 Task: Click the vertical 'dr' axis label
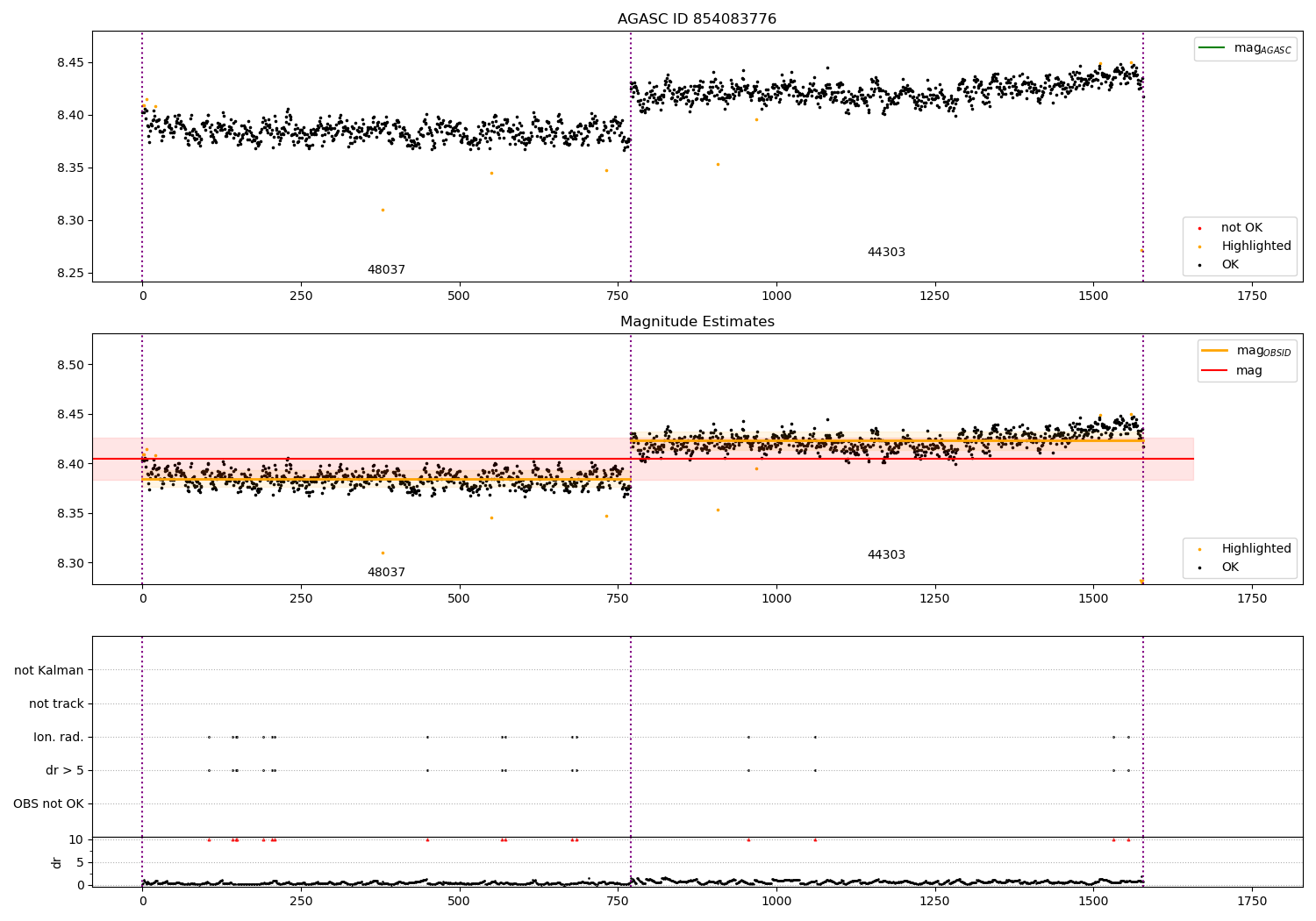tap(57, 862)
